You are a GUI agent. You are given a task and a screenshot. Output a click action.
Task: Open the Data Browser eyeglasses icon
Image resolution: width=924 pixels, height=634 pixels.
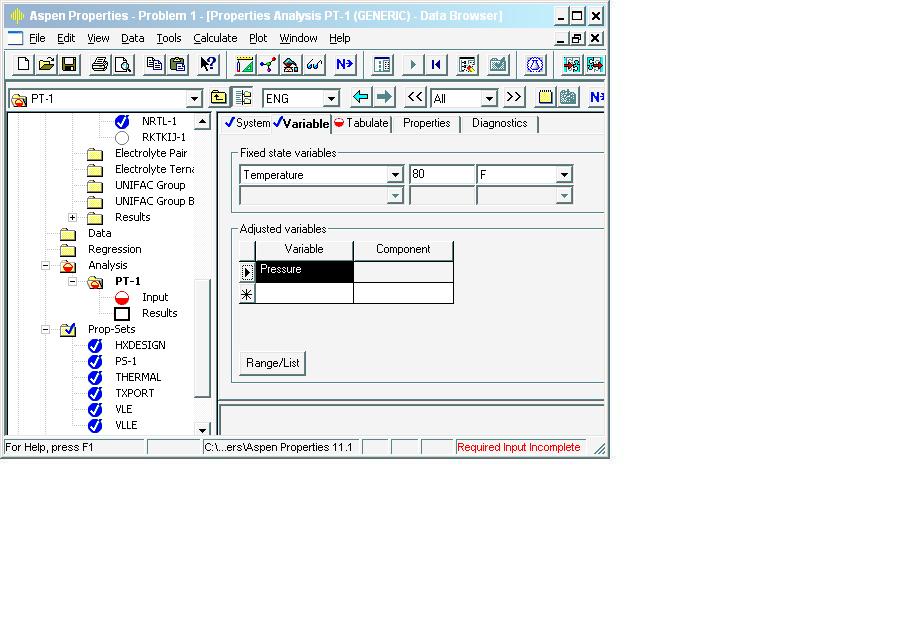(x=314, y=64)
